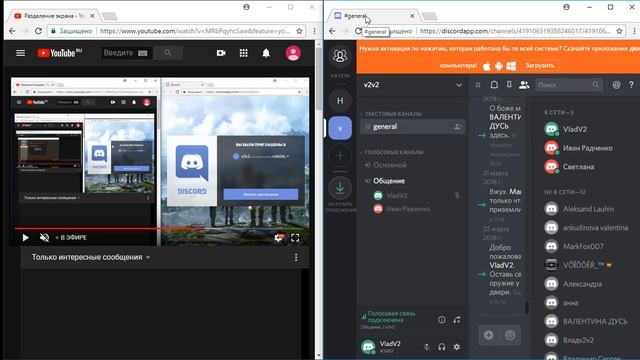Open Discord friends home icon

pyautogui.click(x=340, y=56)
